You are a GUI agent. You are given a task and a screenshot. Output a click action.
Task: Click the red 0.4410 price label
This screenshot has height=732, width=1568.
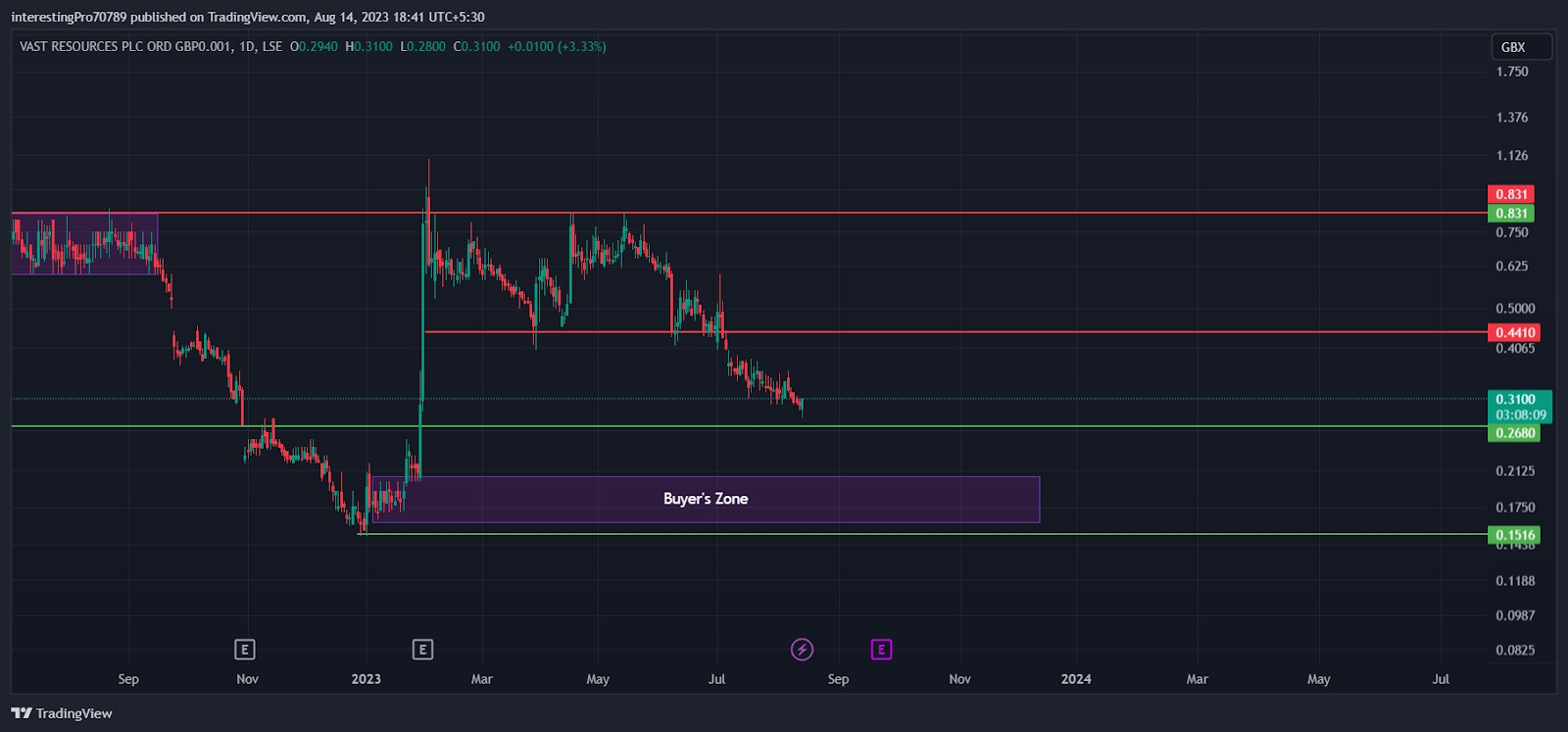(1514, 333)
